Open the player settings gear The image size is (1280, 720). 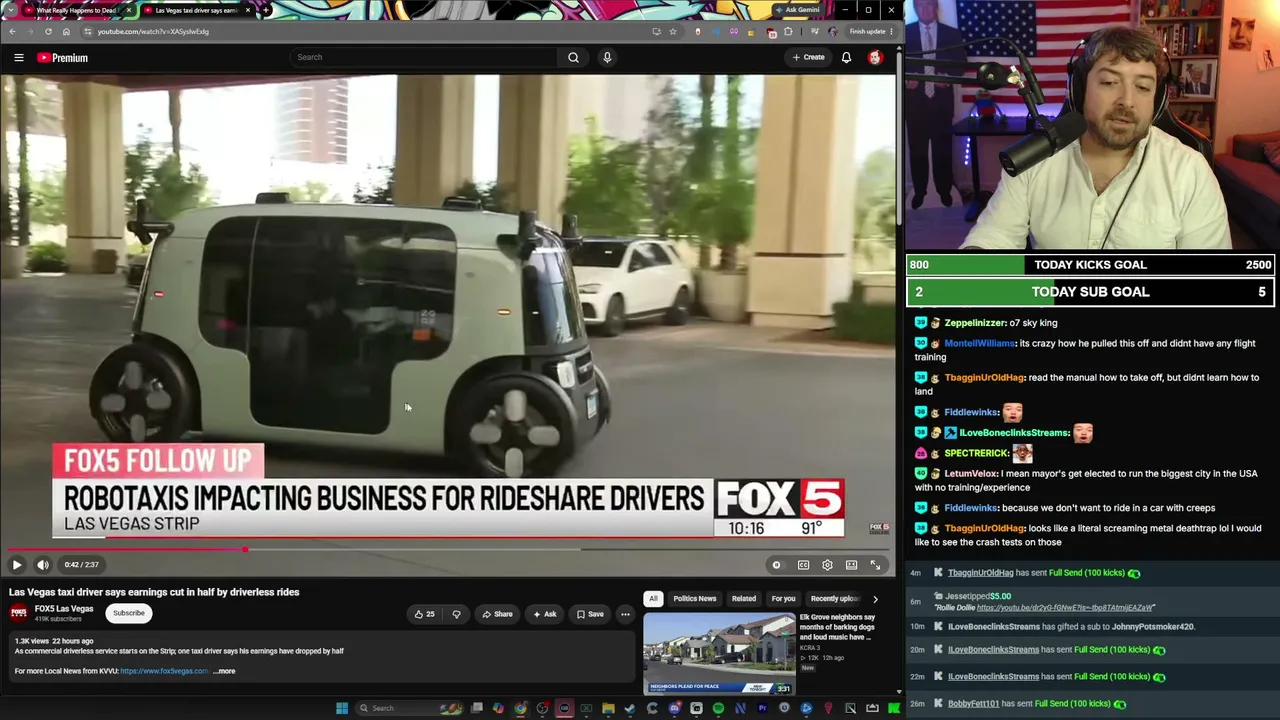827,565
